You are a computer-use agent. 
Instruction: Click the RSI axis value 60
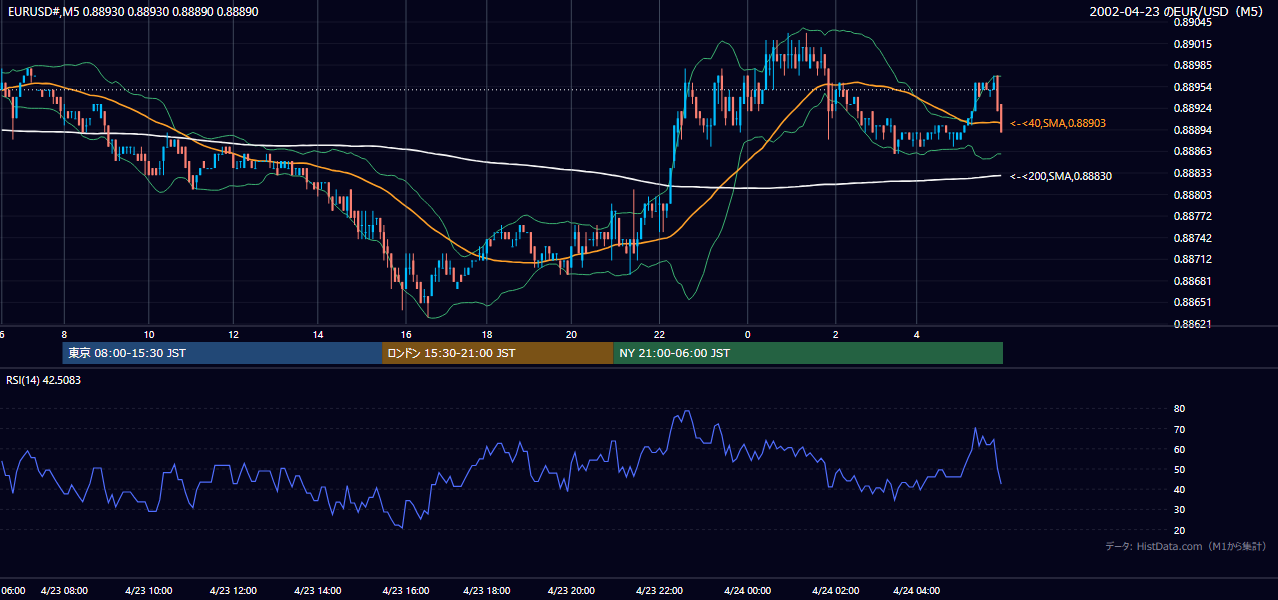click(x=1180, y=449)
